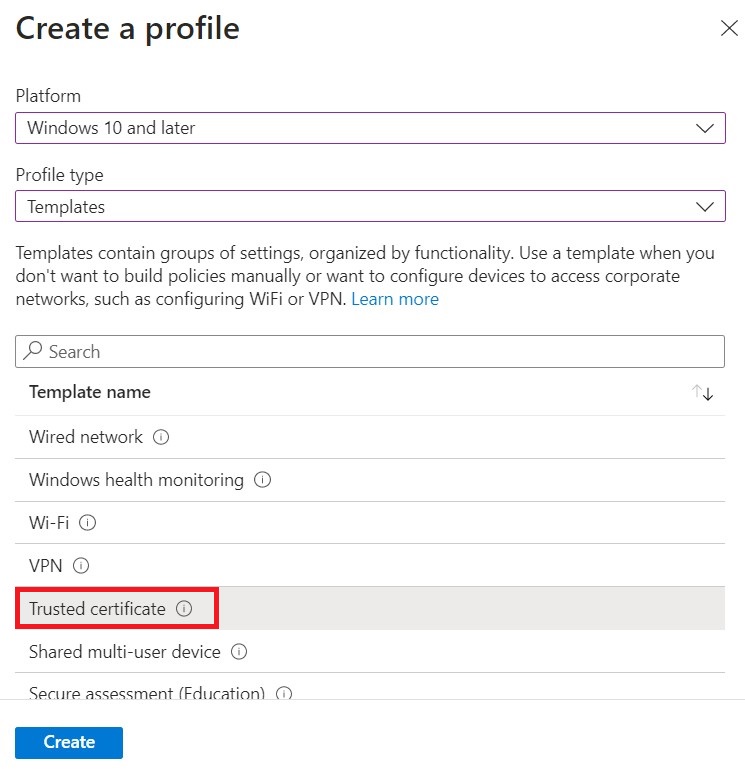Open the Platform dropdown

(370, 128)
